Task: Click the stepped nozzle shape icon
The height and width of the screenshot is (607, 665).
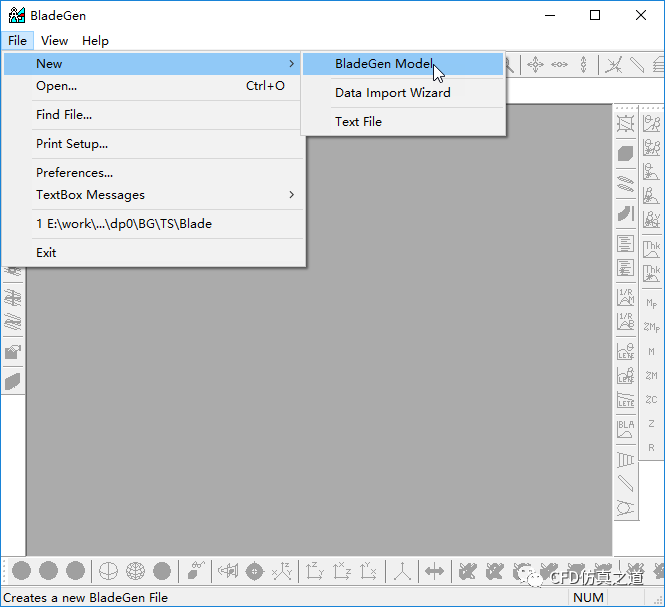Action: pos(626,459)
